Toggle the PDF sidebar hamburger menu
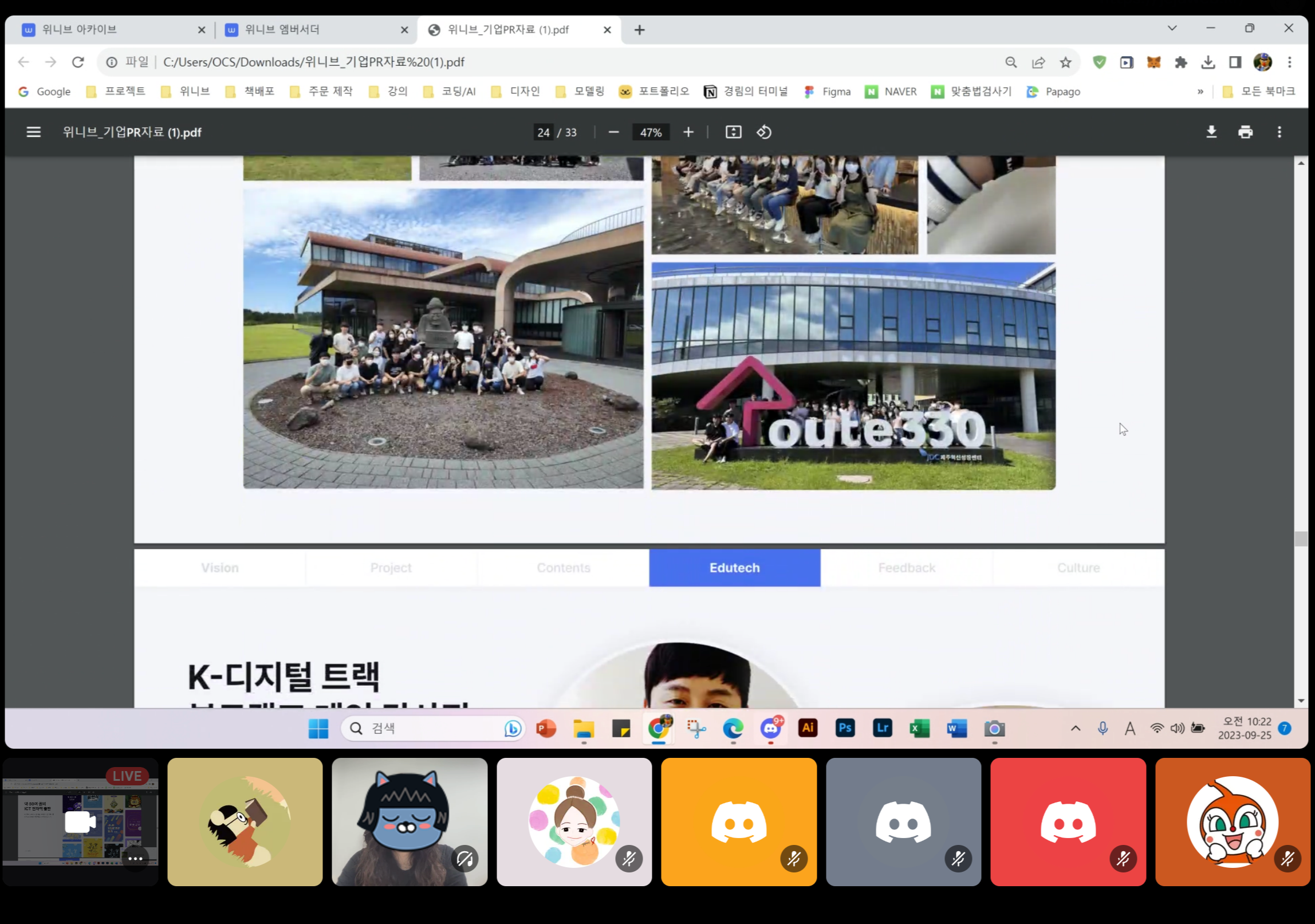 (x=34, y=132)
